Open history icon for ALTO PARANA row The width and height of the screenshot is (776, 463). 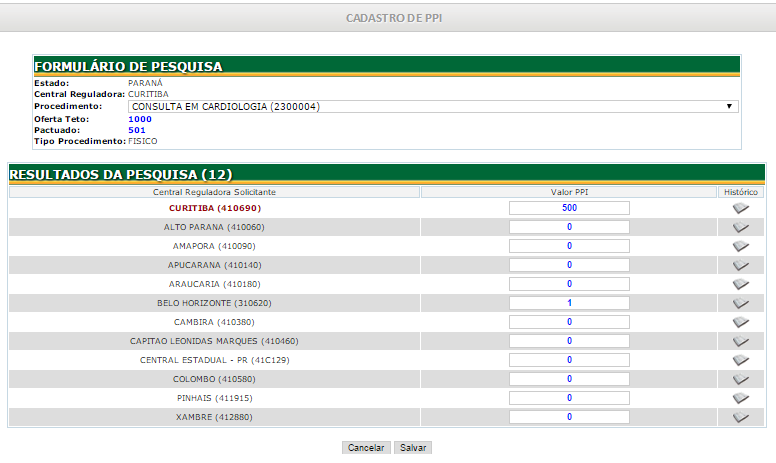[740, 227]
